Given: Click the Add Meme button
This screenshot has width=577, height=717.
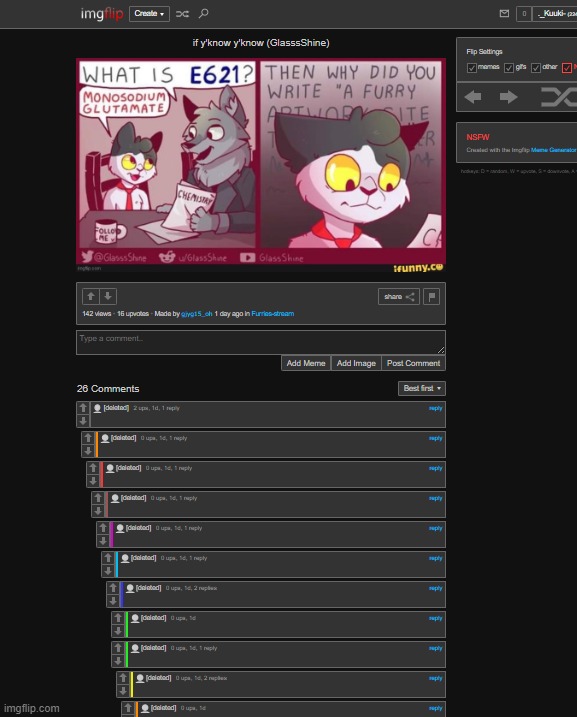Looking at the screenshot, I should 306,363.
